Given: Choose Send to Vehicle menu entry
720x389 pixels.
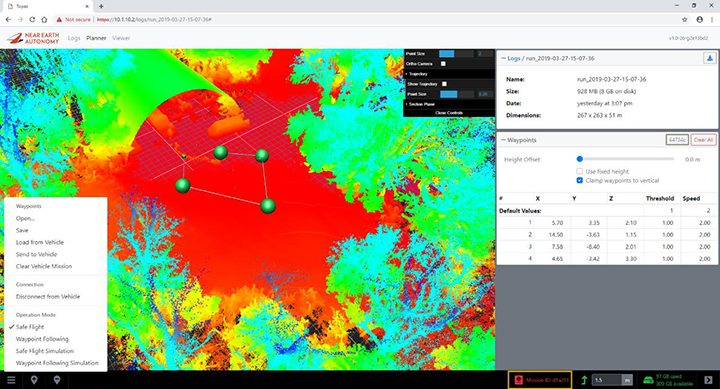Looking at the screenshot, I should [x=36, y=254].
